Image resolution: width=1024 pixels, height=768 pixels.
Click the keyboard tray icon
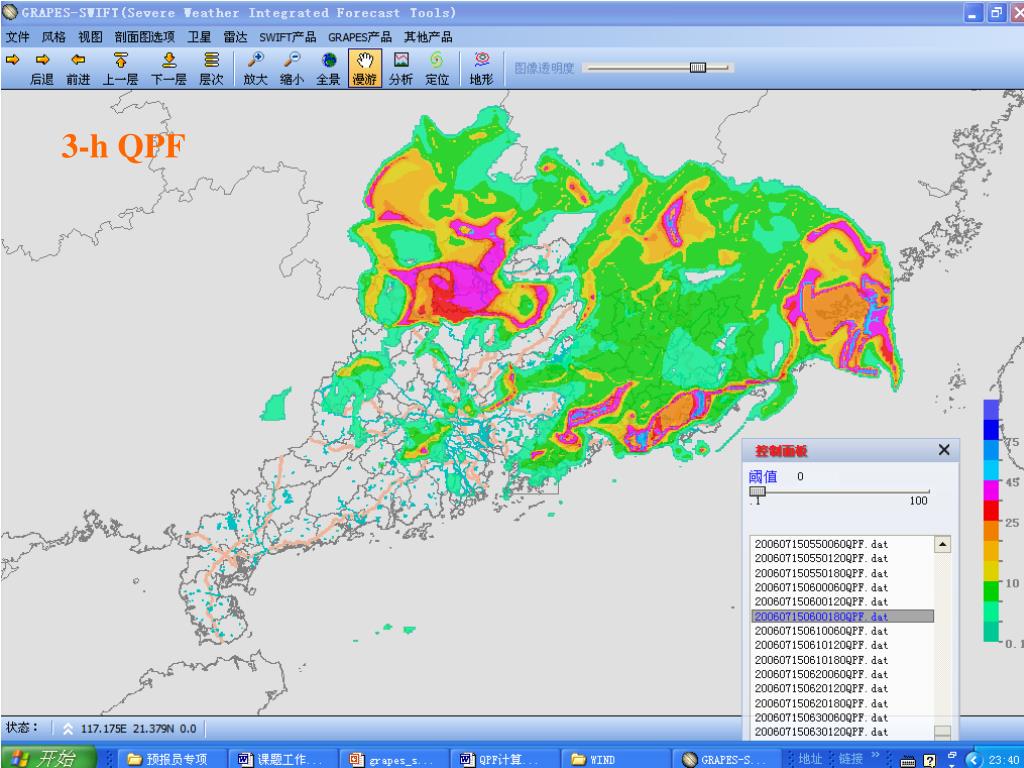pos(908,760)
